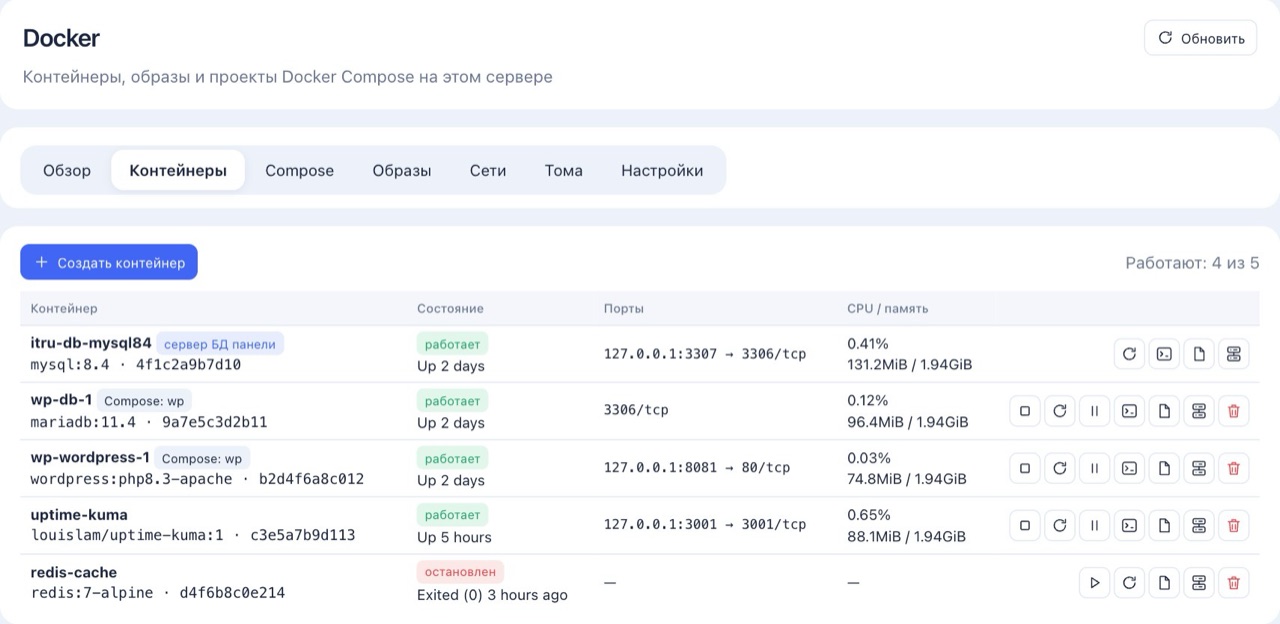Click the container name uptime-kuma

[79, 515]
